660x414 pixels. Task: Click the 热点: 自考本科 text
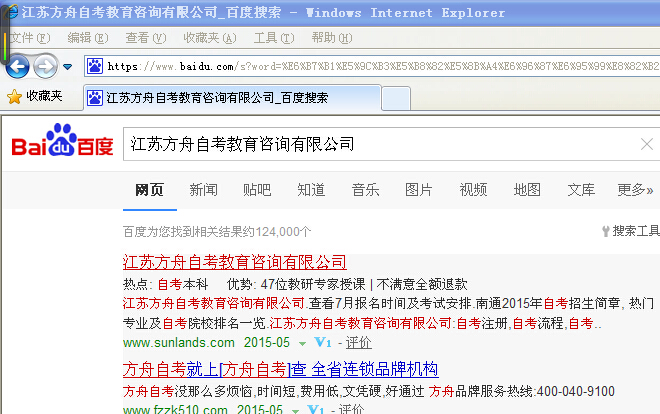coord(165,284)
